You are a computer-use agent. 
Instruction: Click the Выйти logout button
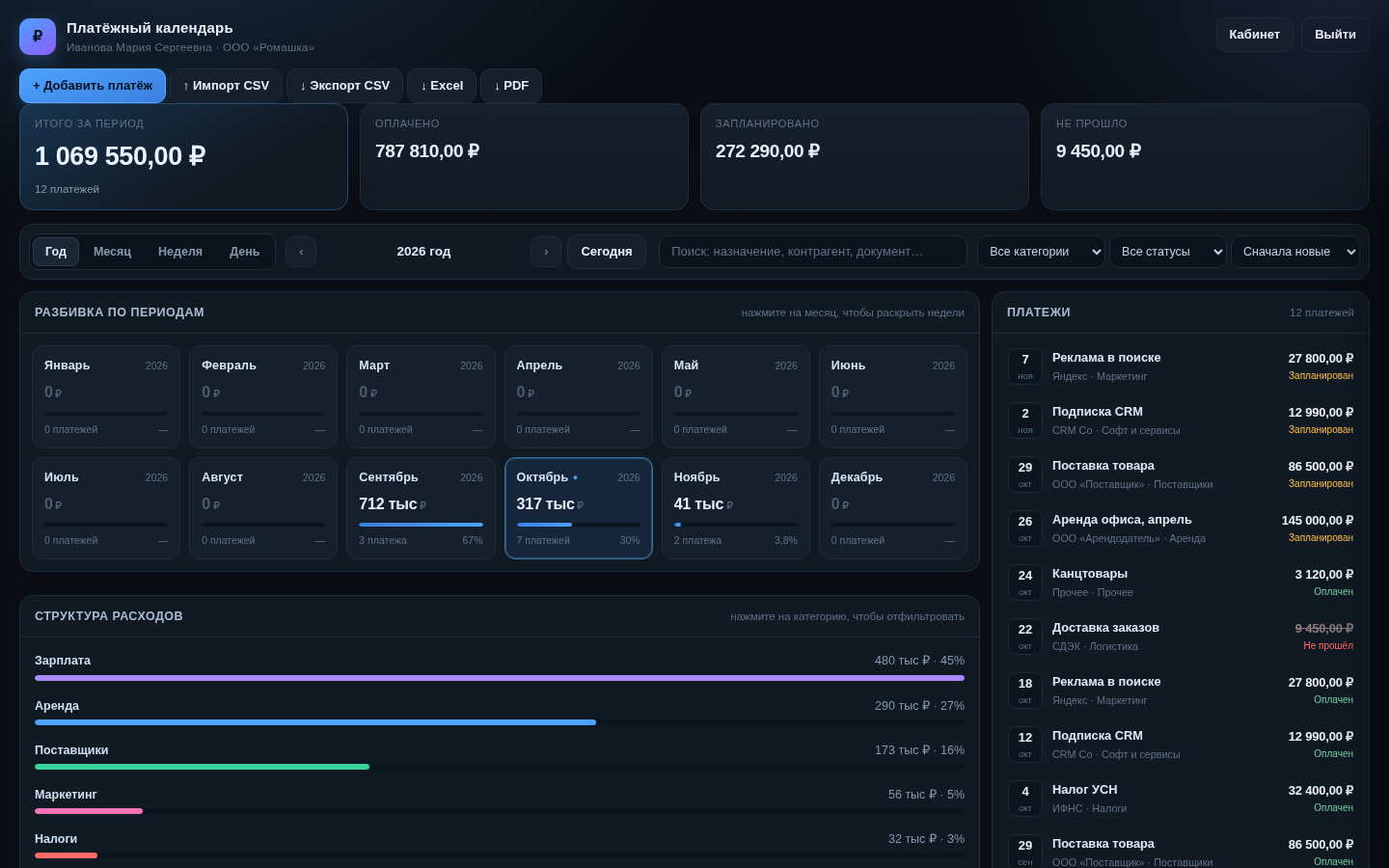1335,35
